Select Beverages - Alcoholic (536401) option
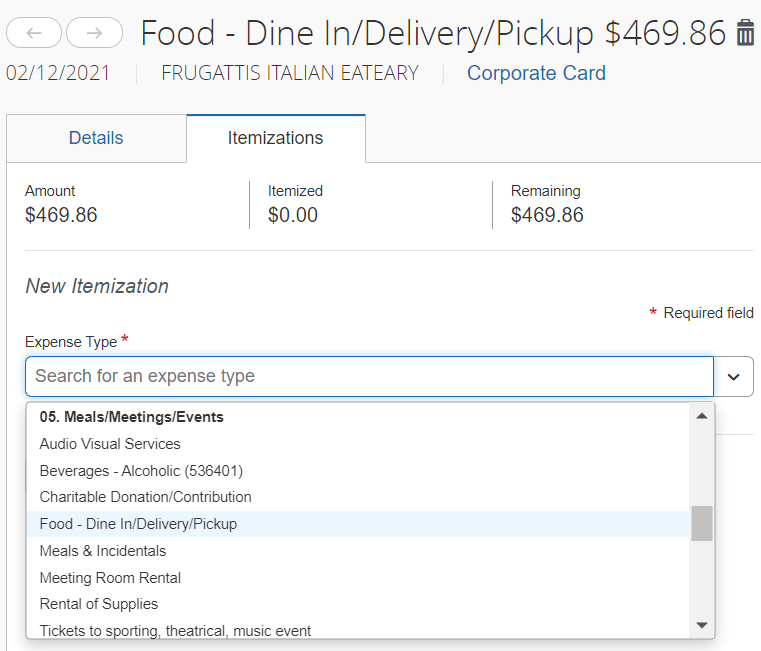 pos(141,470)
